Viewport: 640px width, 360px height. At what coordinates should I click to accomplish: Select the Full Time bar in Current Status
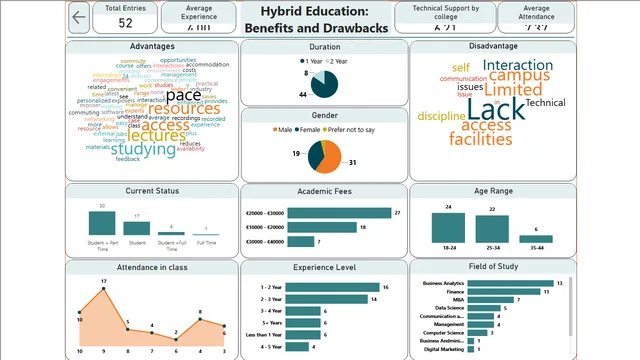click(x=206, y=234)
